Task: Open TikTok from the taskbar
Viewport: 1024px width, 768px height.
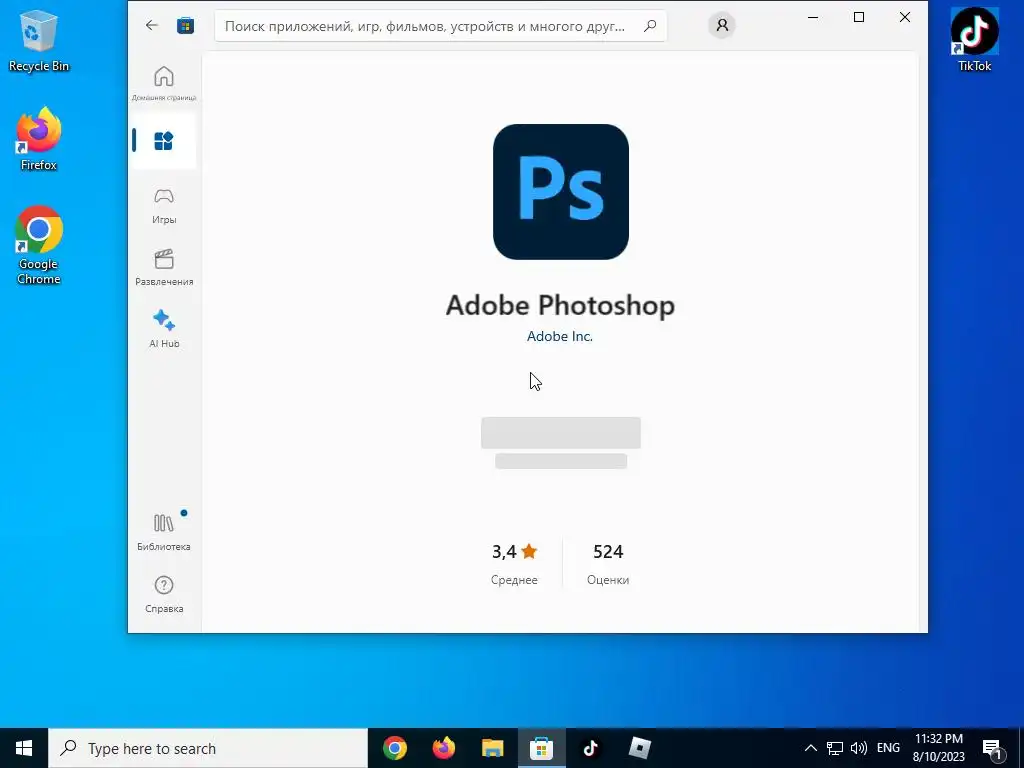Action: (x=590, y=748)
